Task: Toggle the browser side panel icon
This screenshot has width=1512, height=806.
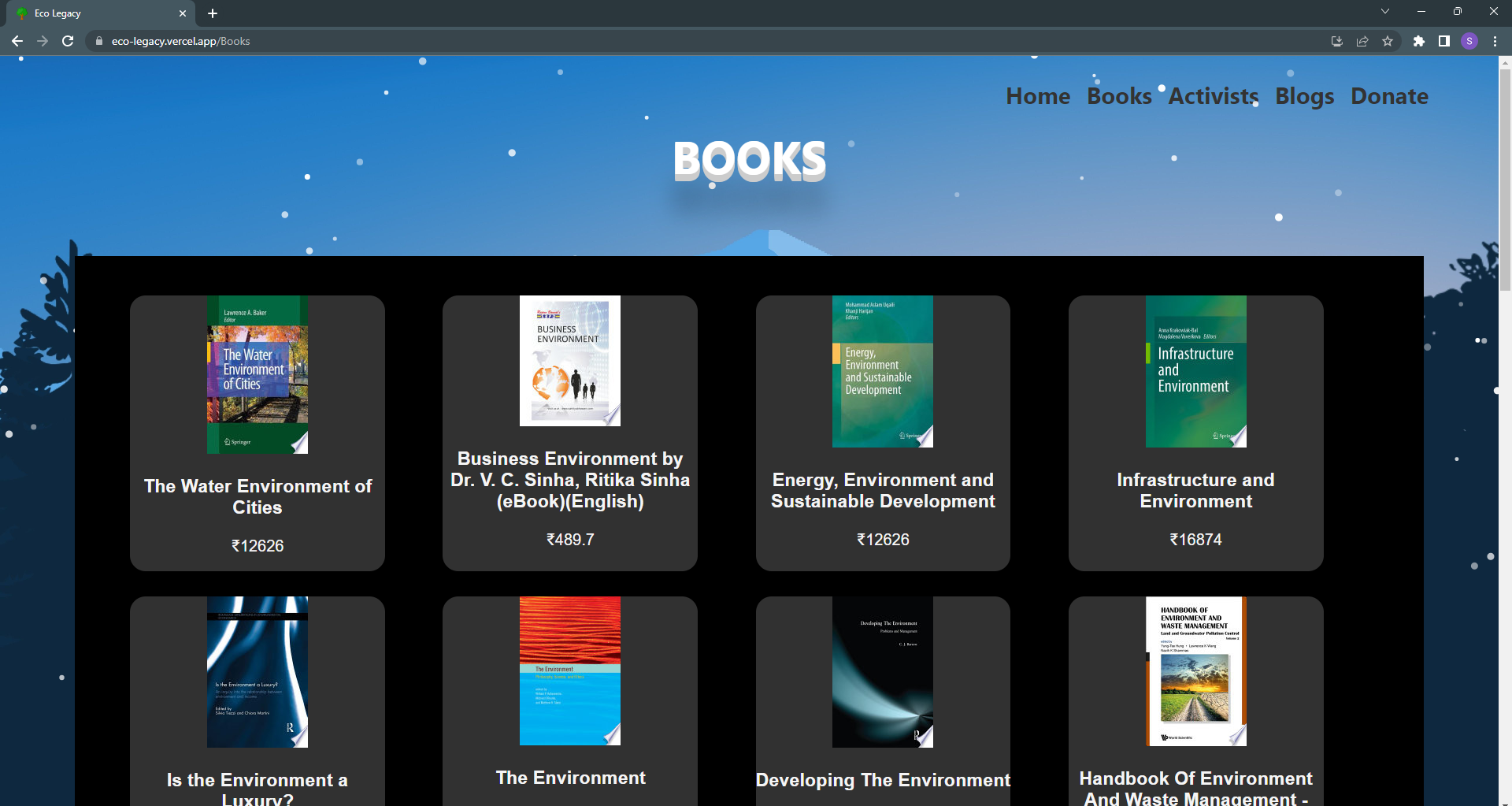Action: click(x=1443, y=41)
